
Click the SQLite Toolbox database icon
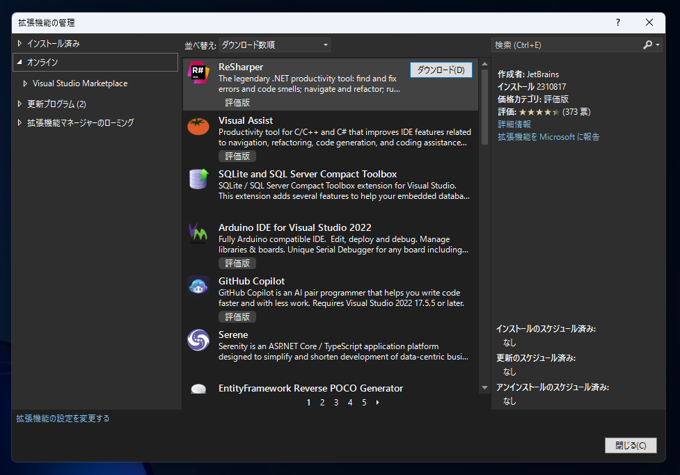click(198, 179)
